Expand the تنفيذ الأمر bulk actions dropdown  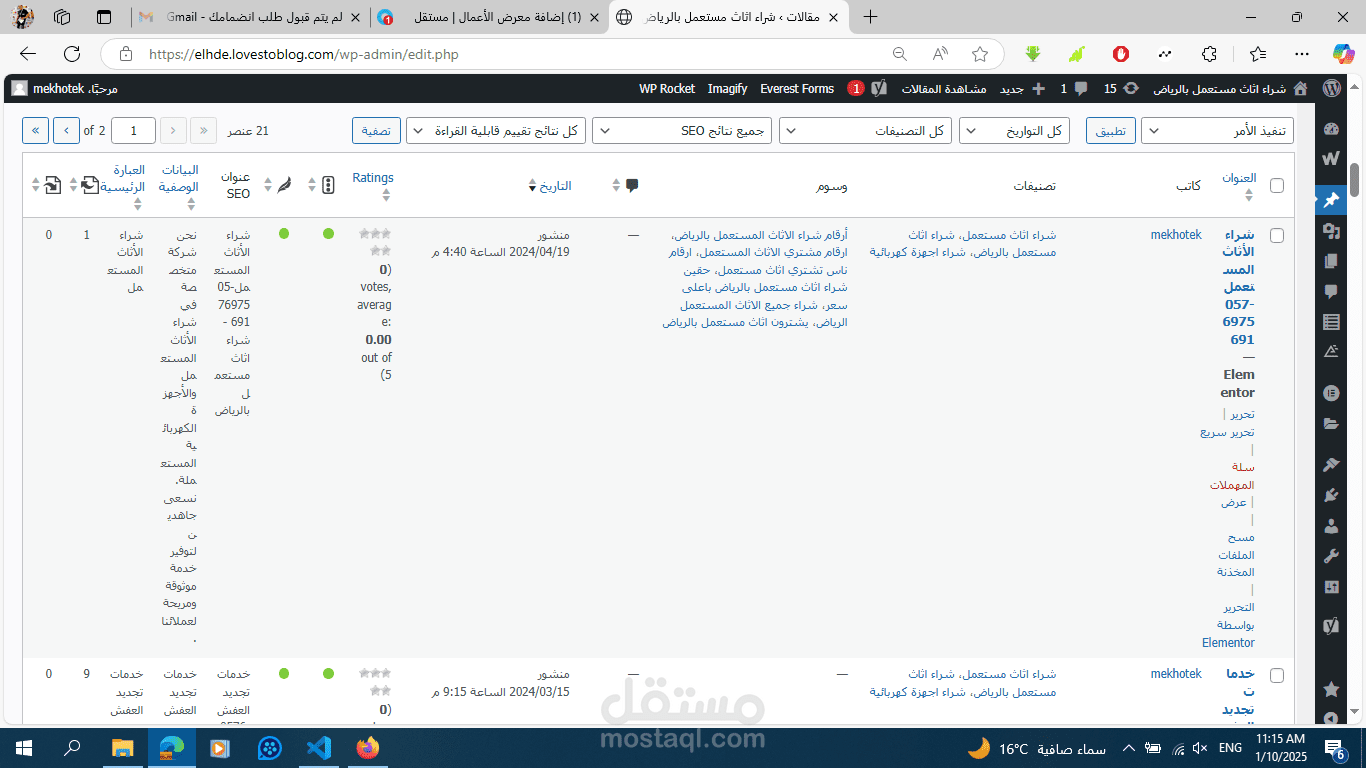click(x=1217, y=130)
